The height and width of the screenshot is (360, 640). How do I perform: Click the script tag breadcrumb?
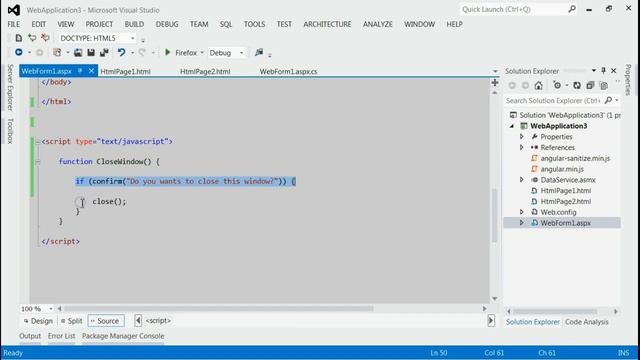tap(158, 321)
